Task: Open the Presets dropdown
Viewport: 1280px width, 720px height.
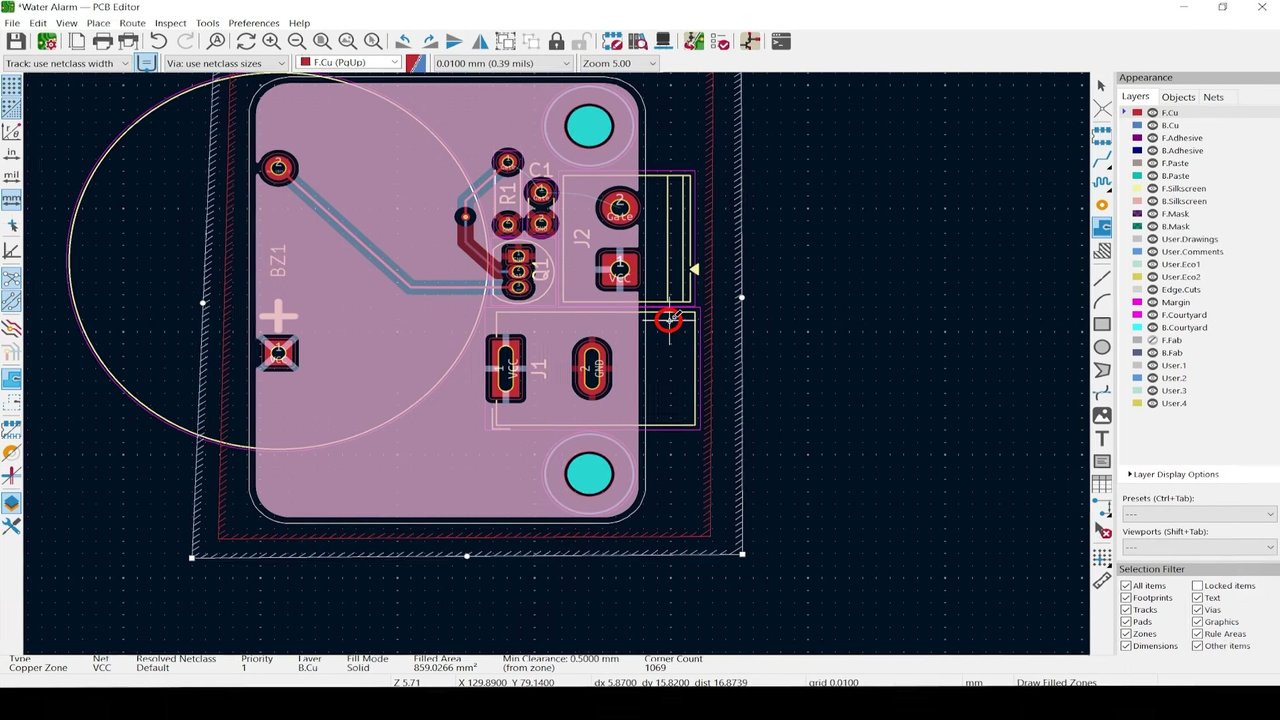Action: (1199, 514)
